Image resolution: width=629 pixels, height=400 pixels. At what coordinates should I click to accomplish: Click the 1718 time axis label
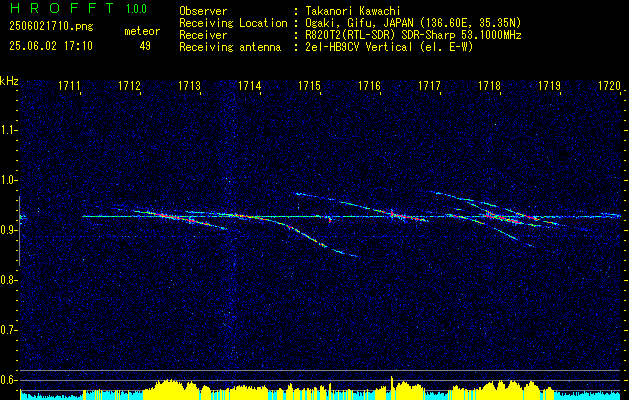489,86
